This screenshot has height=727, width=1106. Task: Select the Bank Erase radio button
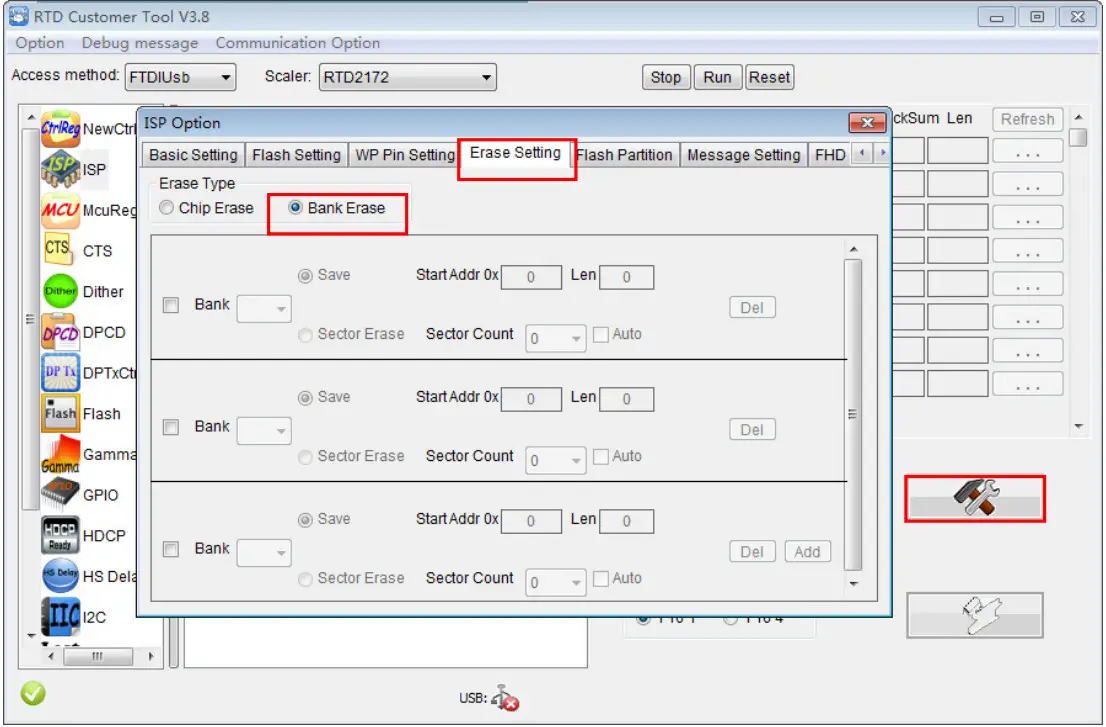tap(296, 207)
